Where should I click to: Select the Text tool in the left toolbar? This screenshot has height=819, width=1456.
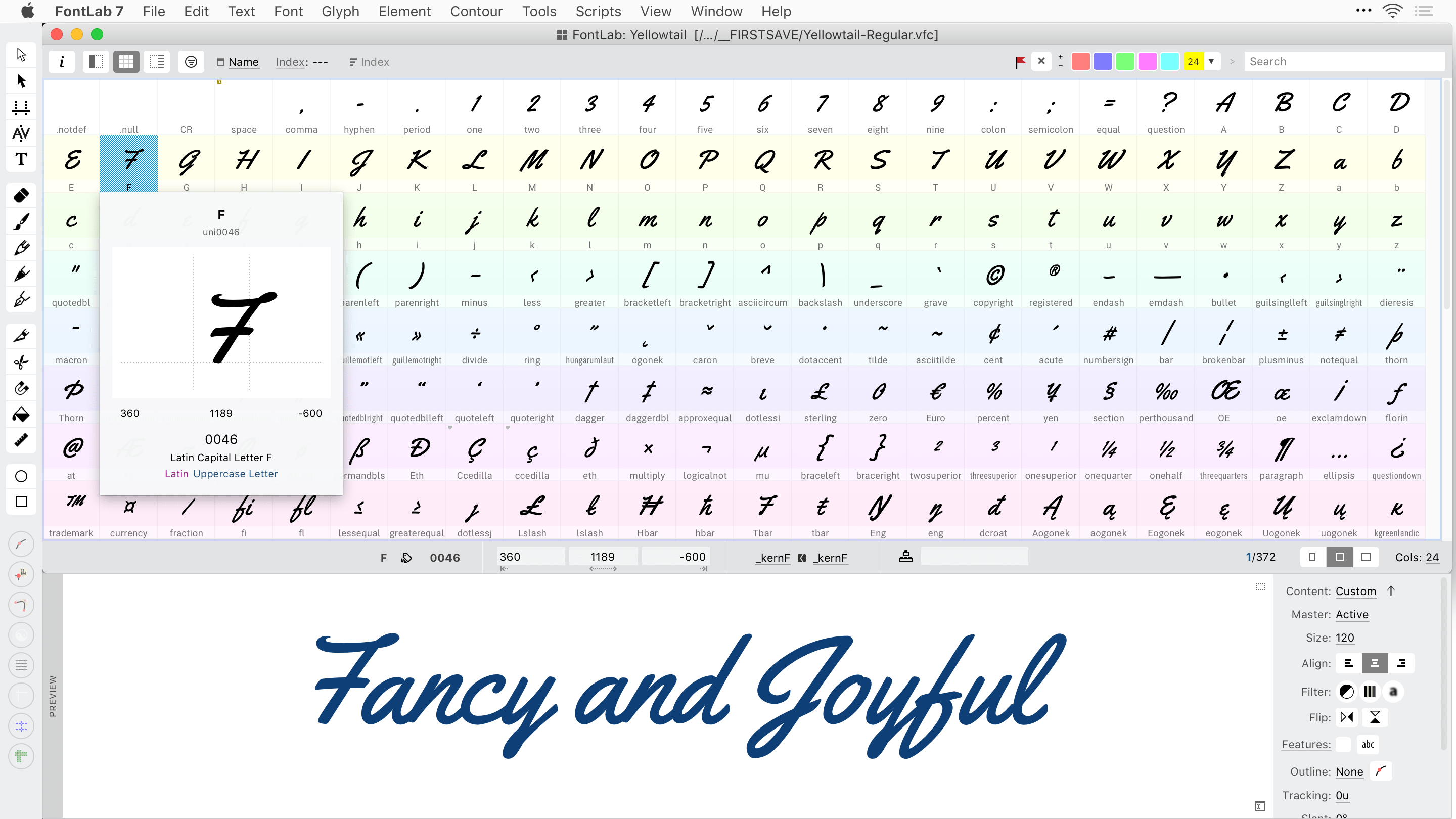(x=21, y=159)
